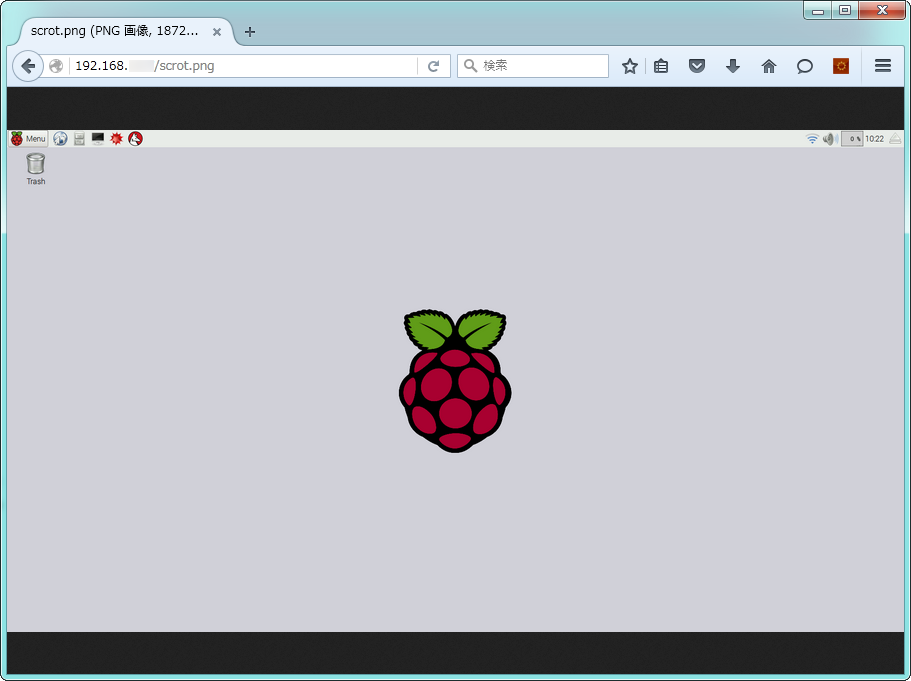
Task: Select the Trash icon on the desktop
Action: 35,169
